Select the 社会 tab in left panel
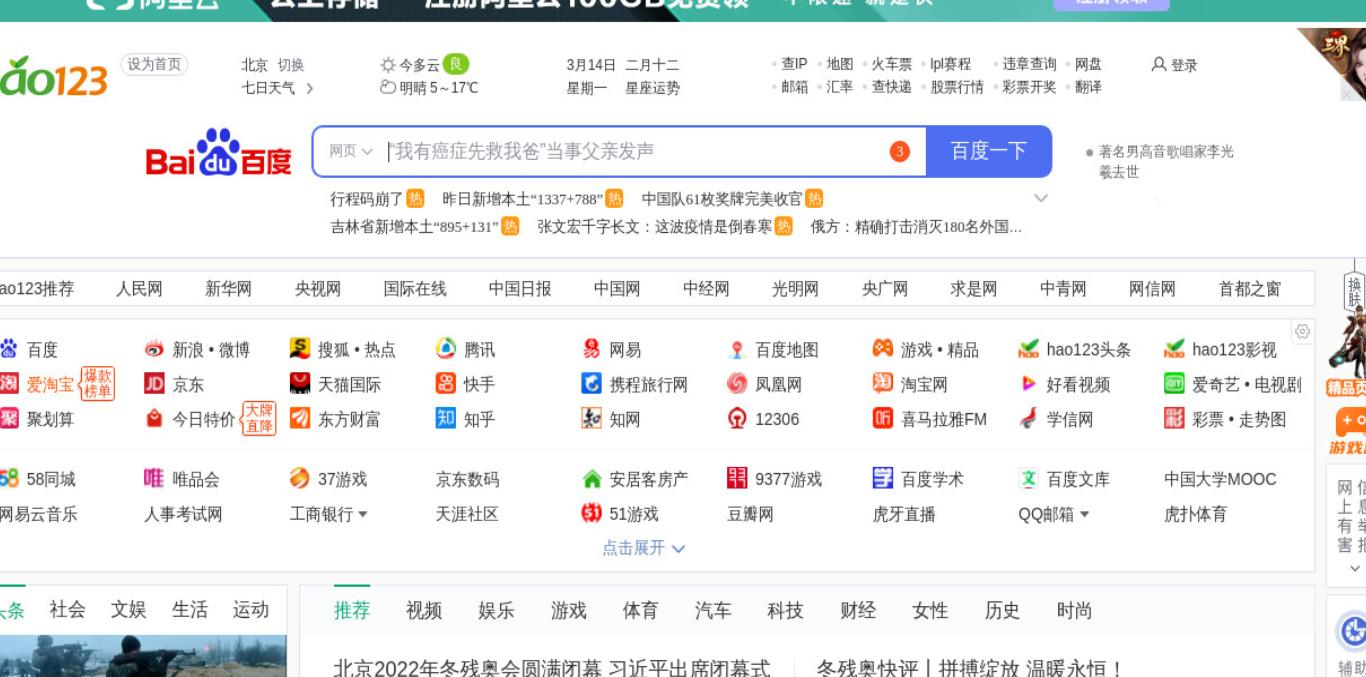The width and height of the screenshot is (1366, 677). point(67,609)
